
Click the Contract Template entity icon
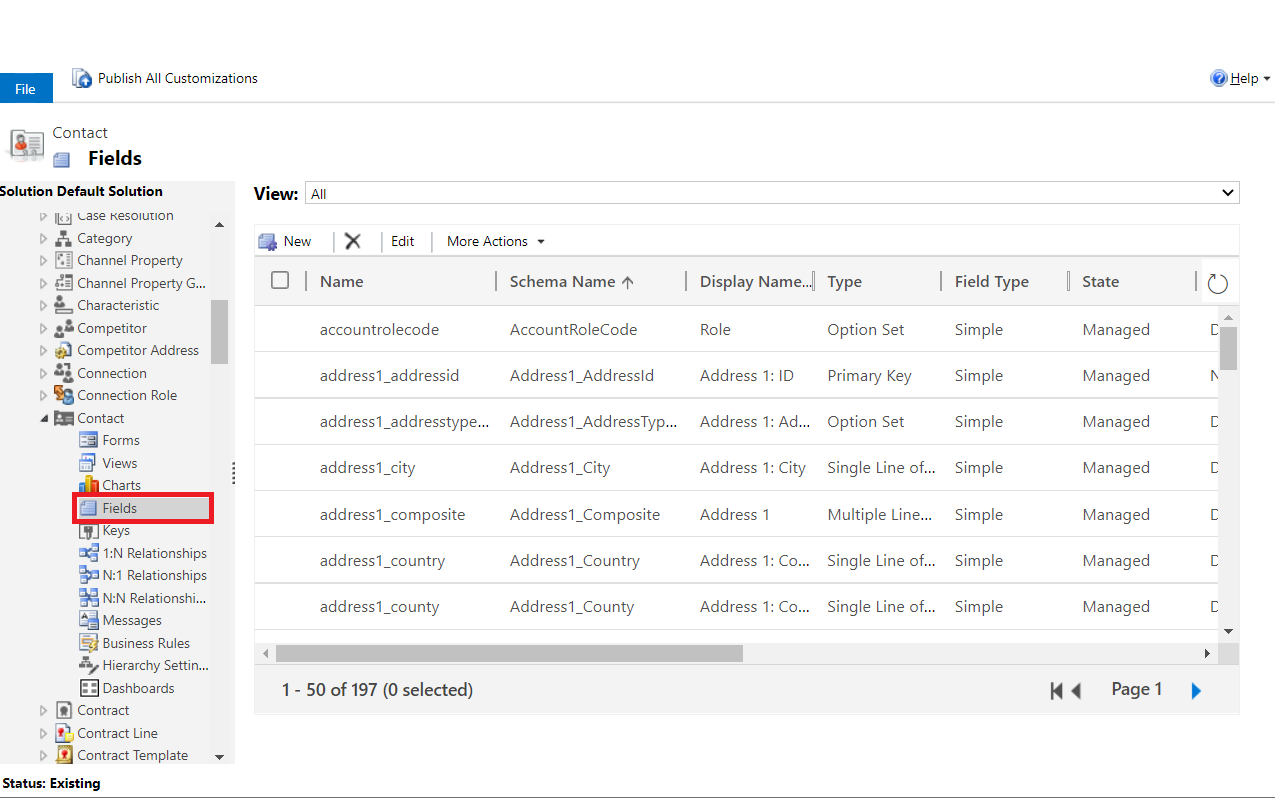[63, 755]
